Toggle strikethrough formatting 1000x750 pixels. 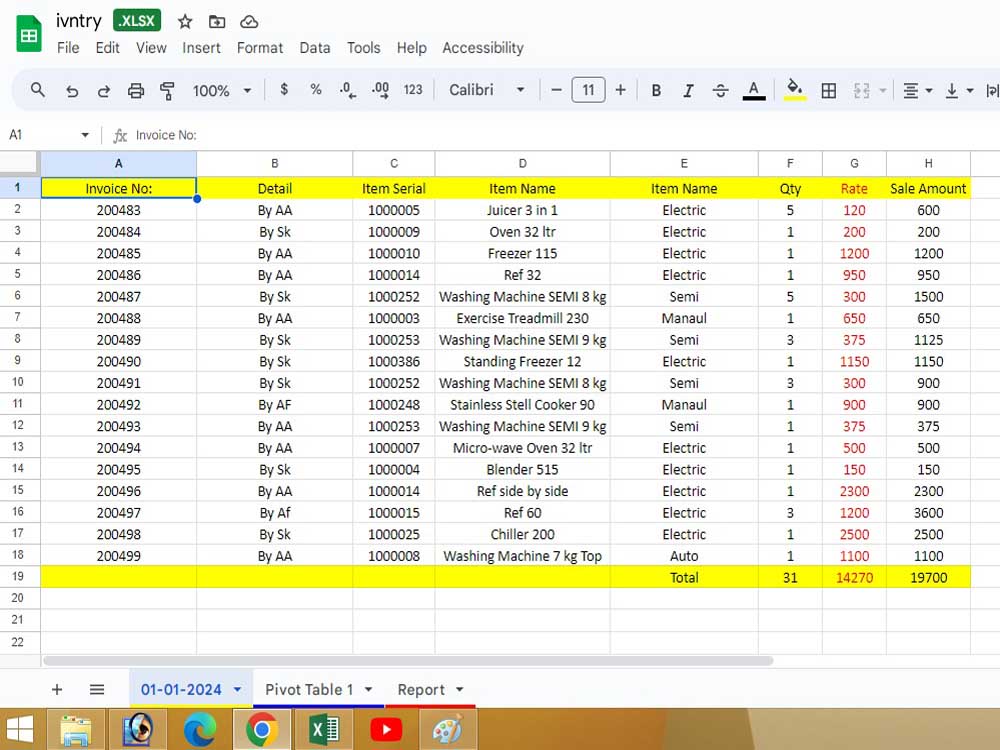point(721,91)
